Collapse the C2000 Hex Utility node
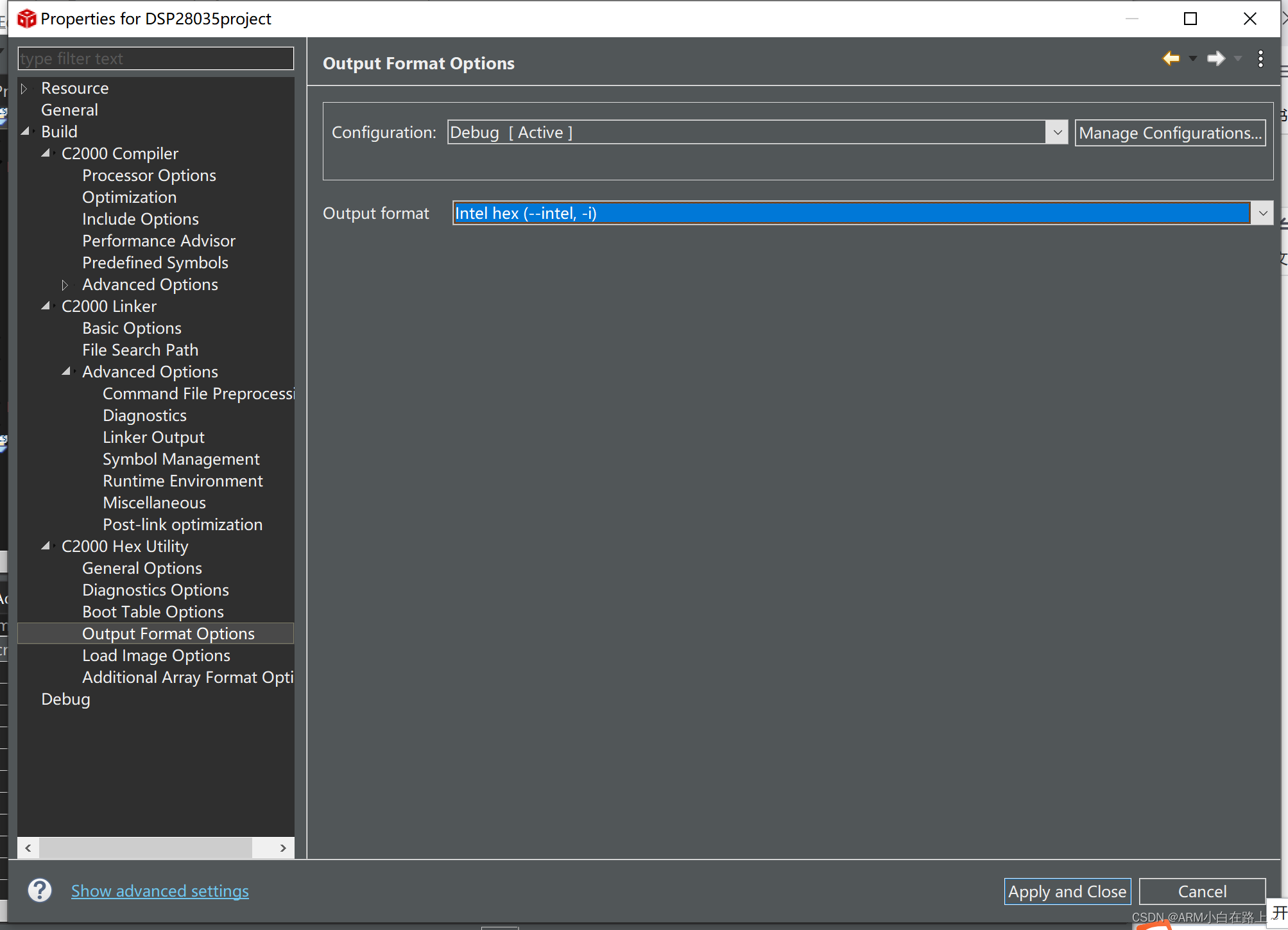Image resolution: width=1288 pixels, height=930 pixels. pos(46,546)
